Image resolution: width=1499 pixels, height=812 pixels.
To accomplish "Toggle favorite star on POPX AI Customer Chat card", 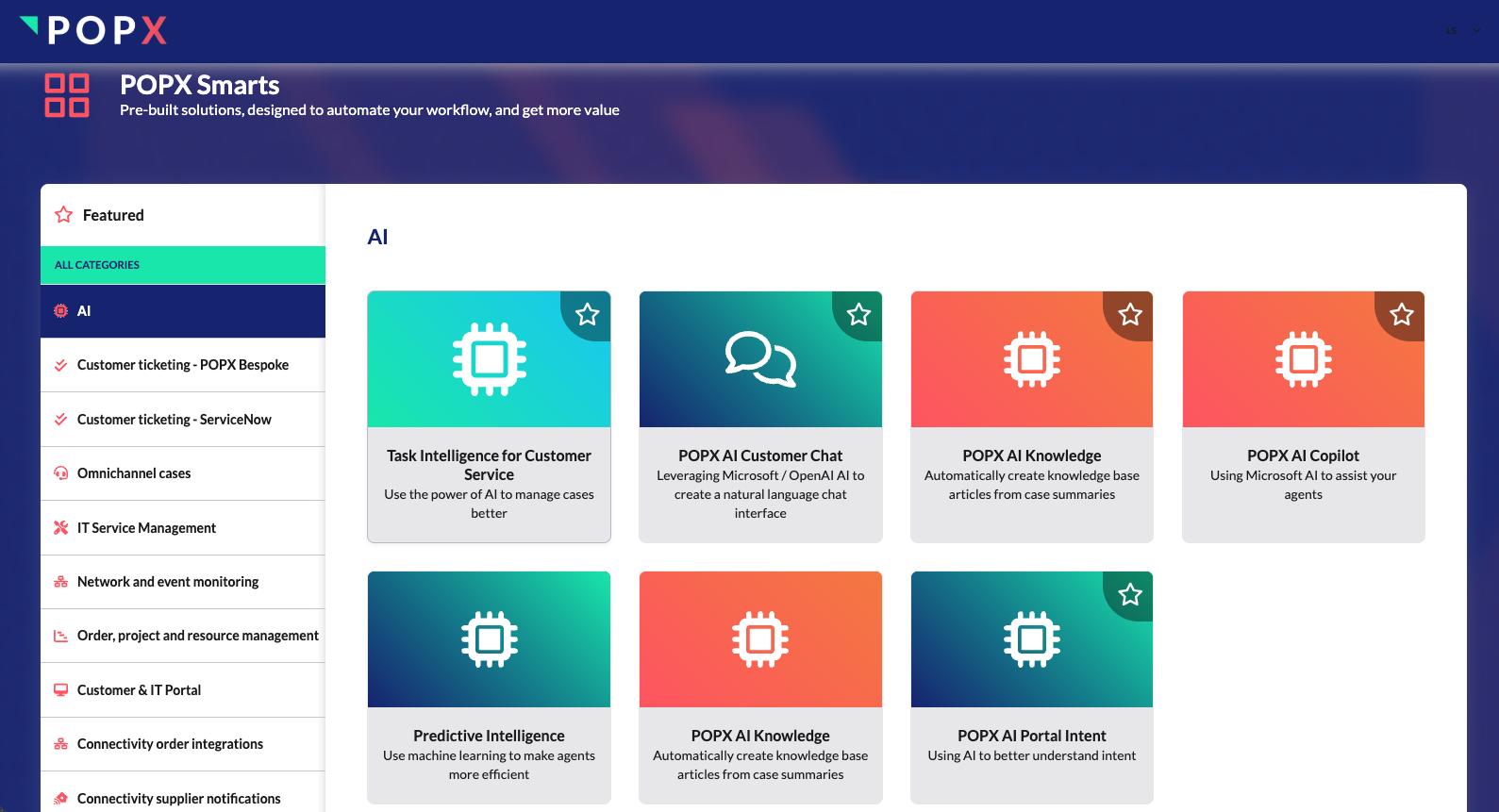I will pos(858,314).
